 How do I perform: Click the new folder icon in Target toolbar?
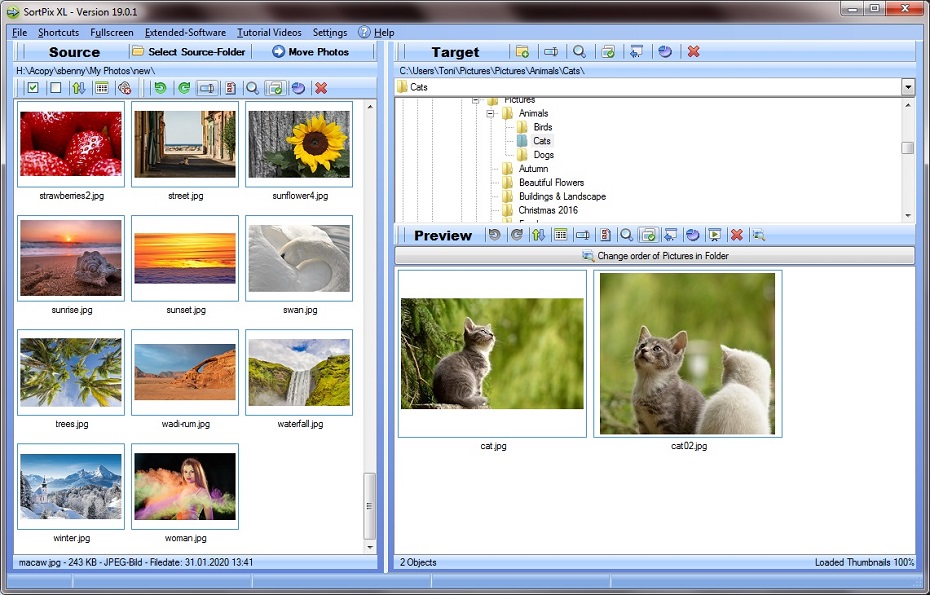(522, 52)
